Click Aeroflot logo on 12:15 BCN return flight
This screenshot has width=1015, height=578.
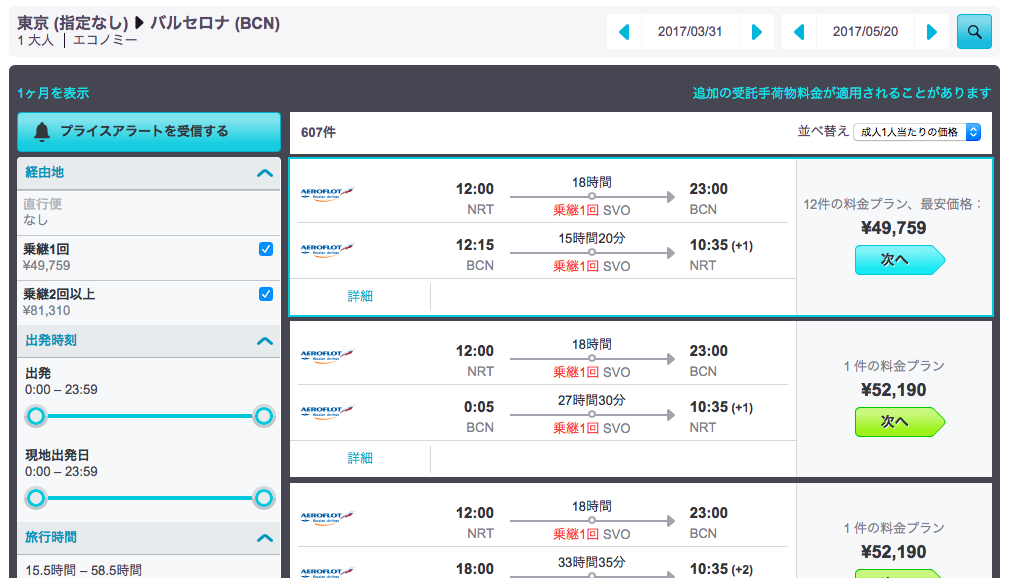coord(327,249)
